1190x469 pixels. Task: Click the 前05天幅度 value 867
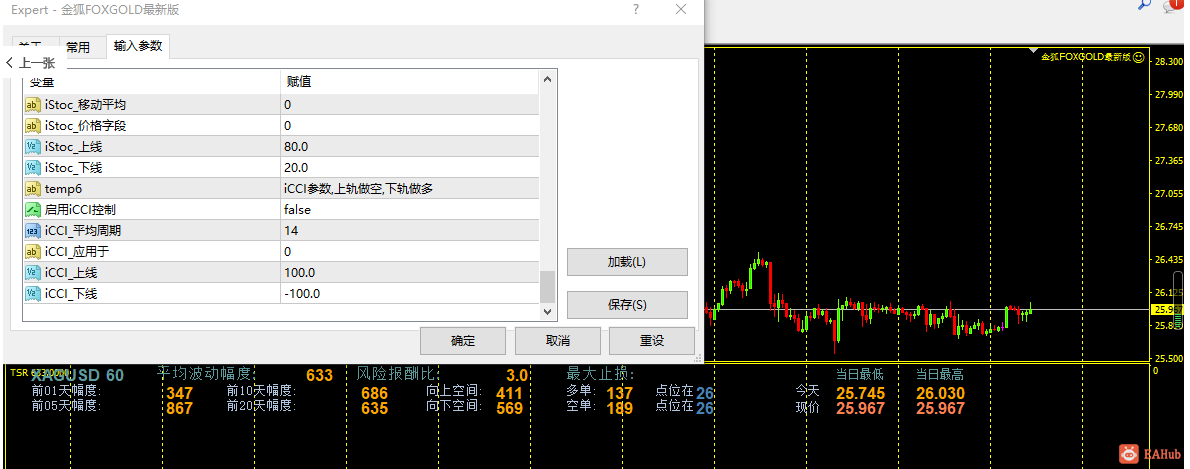[179, 408]
